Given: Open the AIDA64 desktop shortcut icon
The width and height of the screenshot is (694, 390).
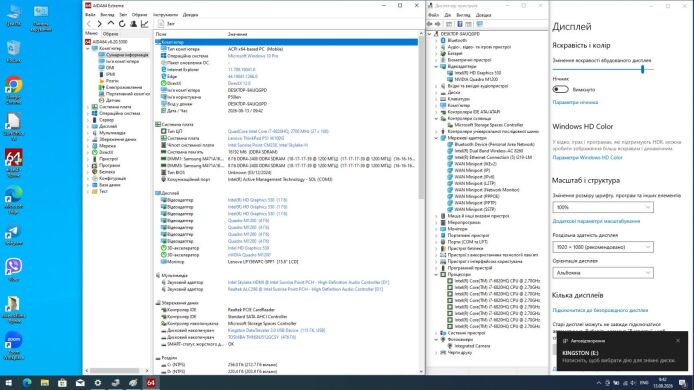Looking at the screenshot, I should pyautogui.click(x=13, y=163).
